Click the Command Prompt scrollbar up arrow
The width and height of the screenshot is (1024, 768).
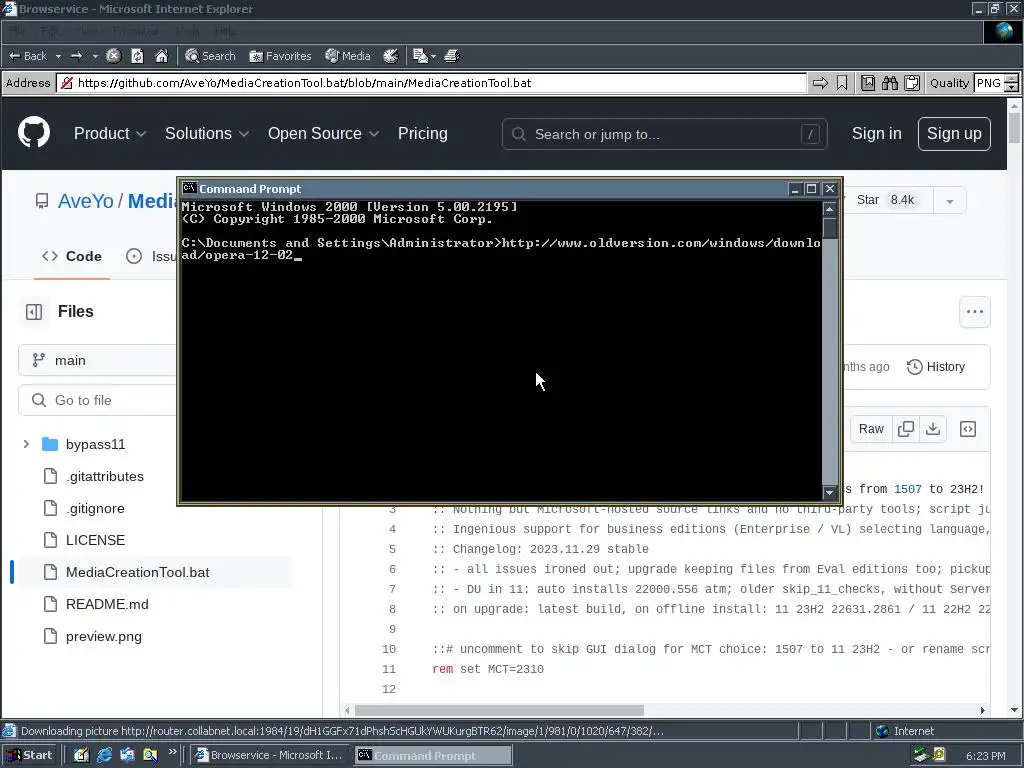pyautogui.click(x=830, y=209)
